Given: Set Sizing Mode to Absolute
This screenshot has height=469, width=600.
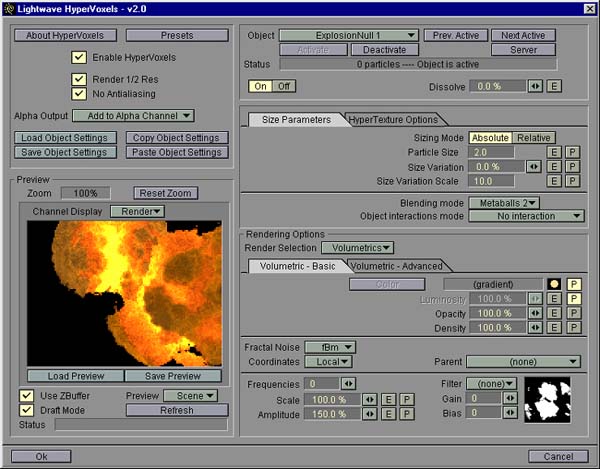Looking at the screenshot, I should 490,138.
